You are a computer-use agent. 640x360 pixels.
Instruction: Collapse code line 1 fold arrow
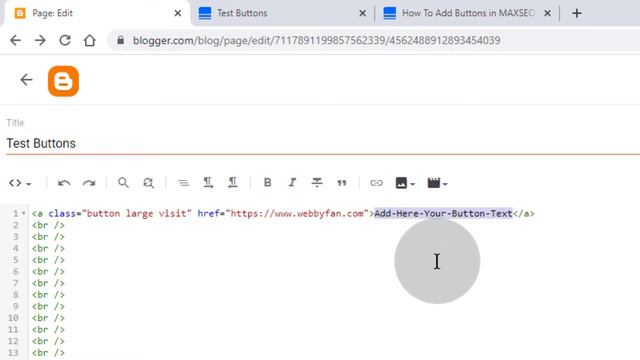pyautogui.click(x=24, y=213)
